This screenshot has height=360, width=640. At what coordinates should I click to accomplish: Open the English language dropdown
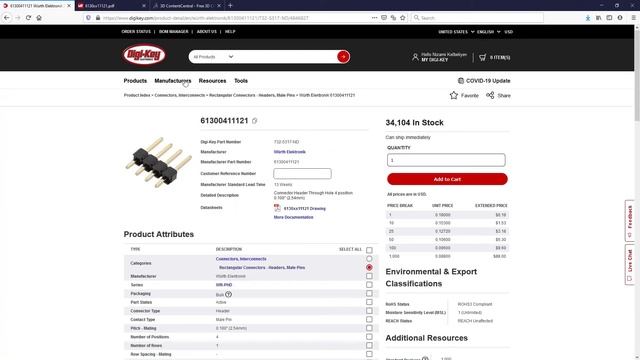pyautogui.click(x=489, y=32)
